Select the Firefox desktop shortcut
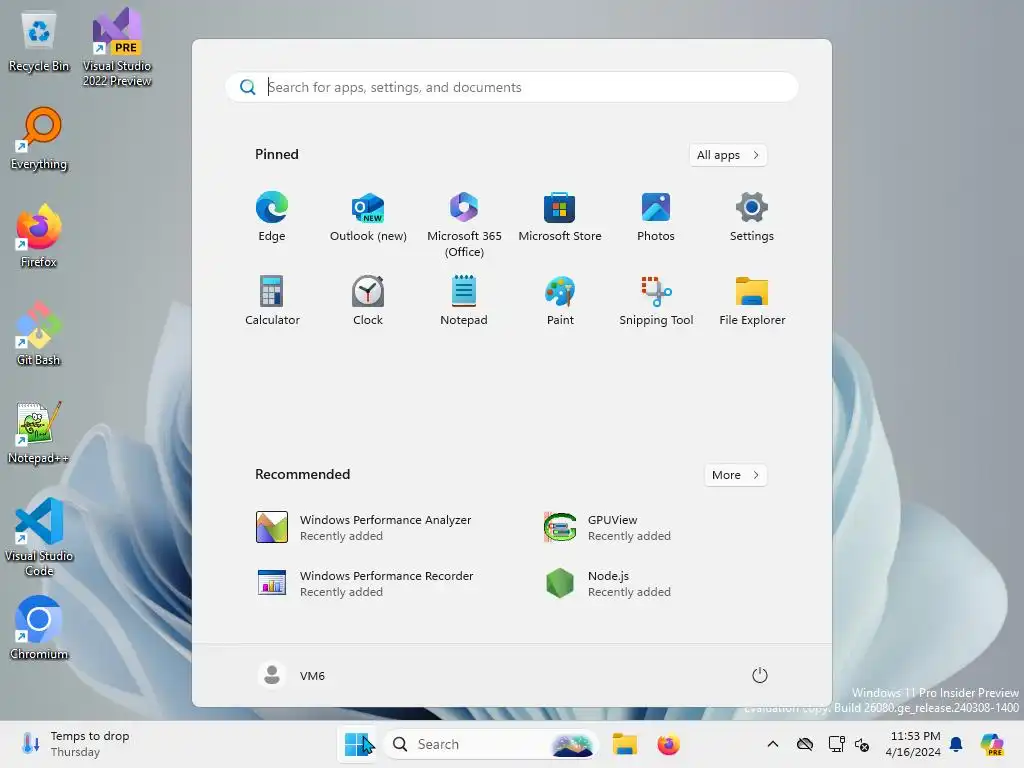Image resolution: width=1024 pixels, height=768 pixels. coord(39,236)
